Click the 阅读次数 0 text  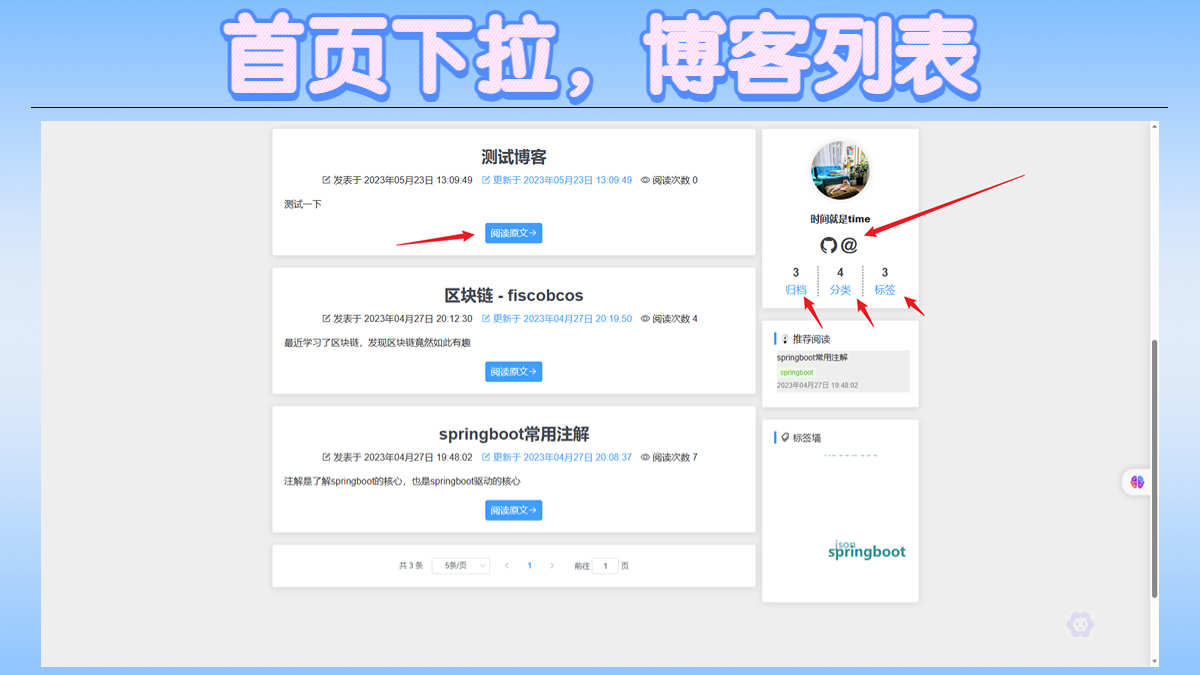click(x=675, y=180)
